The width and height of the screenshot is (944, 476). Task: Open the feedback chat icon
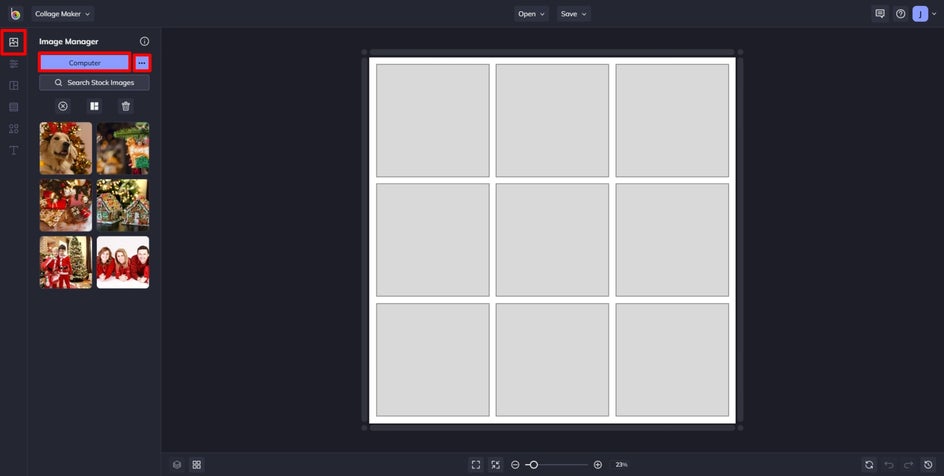(x=880, y=14)
